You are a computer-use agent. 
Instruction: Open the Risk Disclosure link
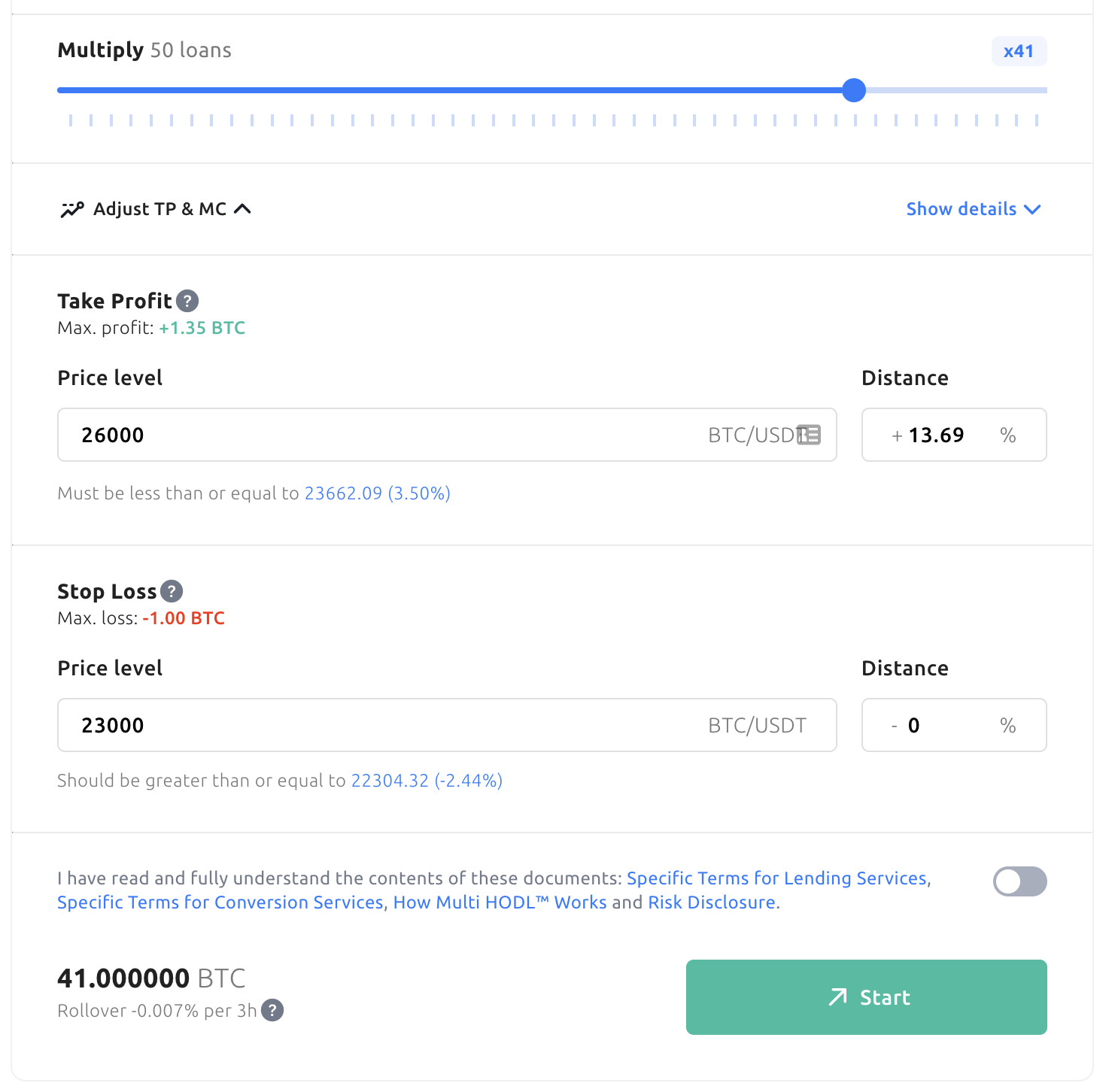click(x=712, y=902)
